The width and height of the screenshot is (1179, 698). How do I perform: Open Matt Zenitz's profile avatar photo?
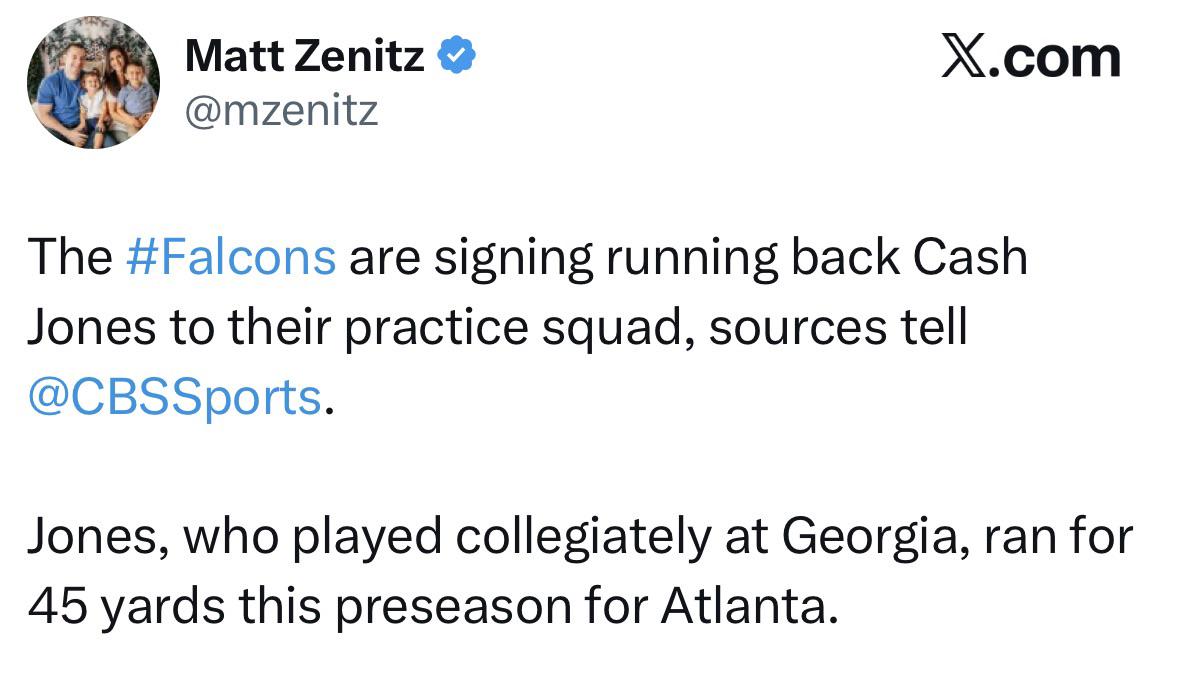pos(93,82)
